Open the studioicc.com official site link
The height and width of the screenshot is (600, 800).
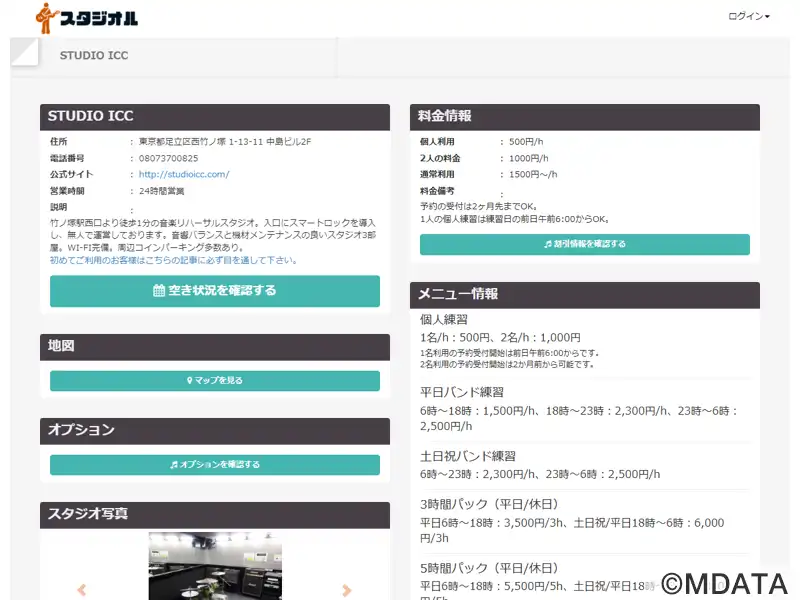coord(184,174)
